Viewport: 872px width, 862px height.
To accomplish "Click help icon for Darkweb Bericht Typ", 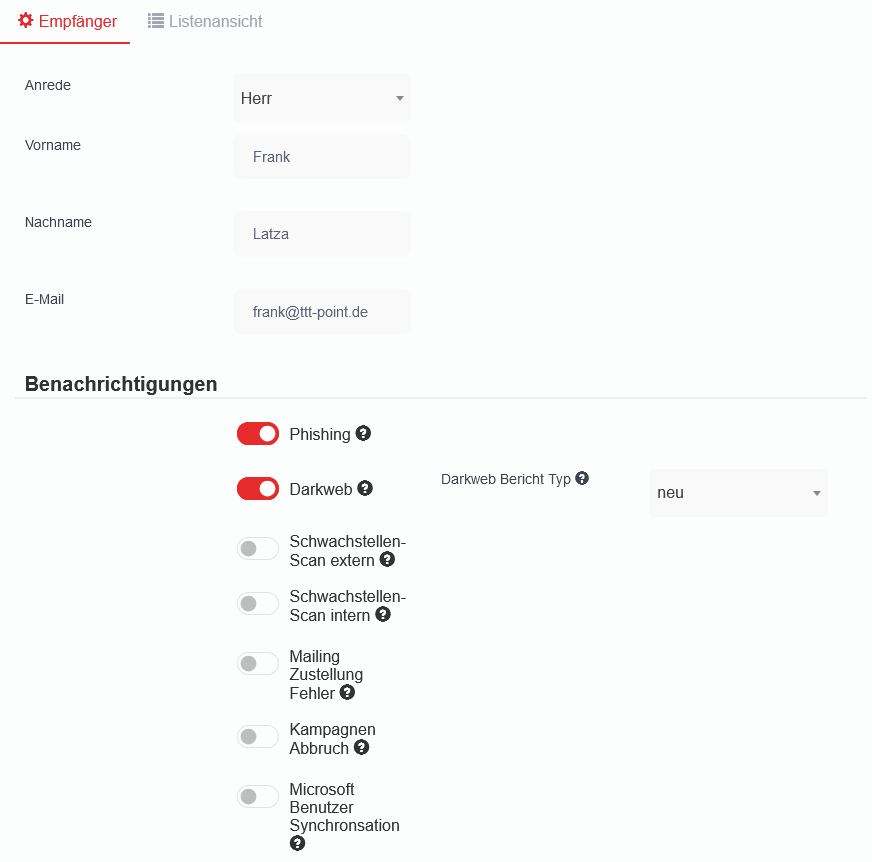I will pos(582,478).
